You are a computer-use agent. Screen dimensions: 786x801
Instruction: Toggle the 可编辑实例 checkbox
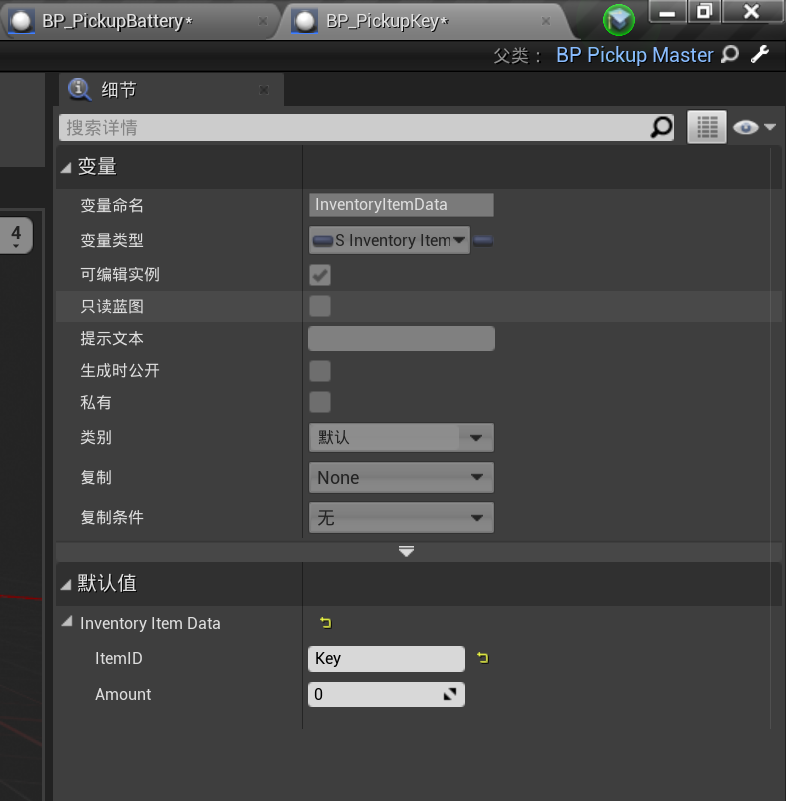click(x=320, y=275)
